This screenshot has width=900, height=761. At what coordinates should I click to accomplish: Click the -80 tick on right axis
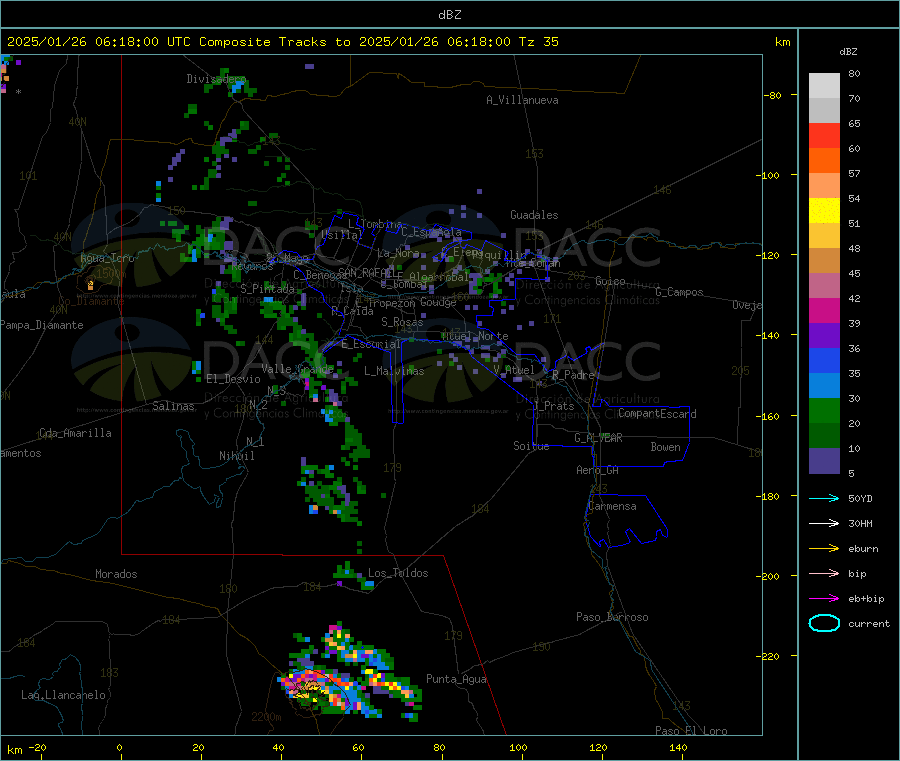(773, 95)
